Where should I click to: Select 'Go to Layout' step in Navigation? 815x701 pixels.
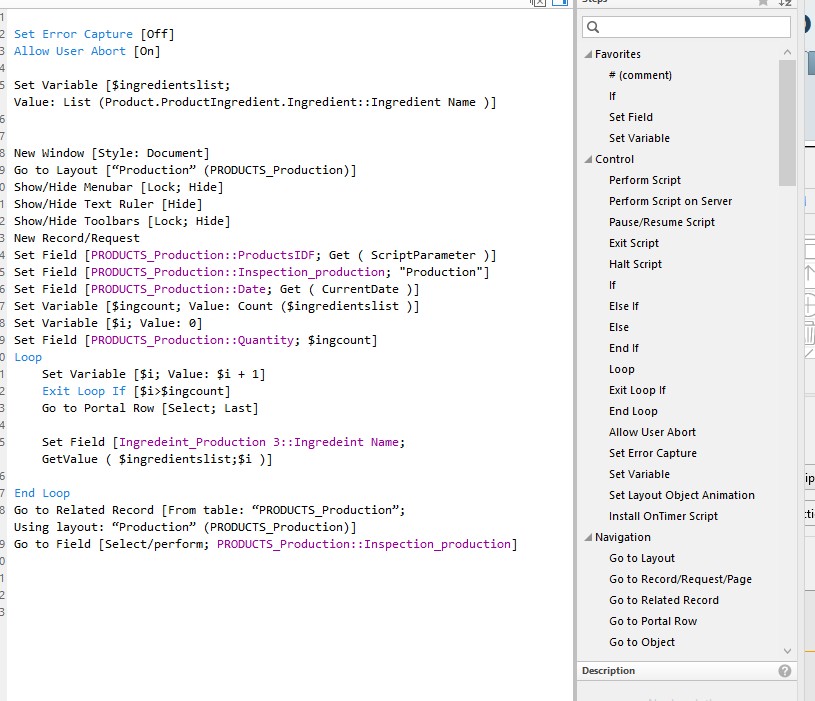642,558
